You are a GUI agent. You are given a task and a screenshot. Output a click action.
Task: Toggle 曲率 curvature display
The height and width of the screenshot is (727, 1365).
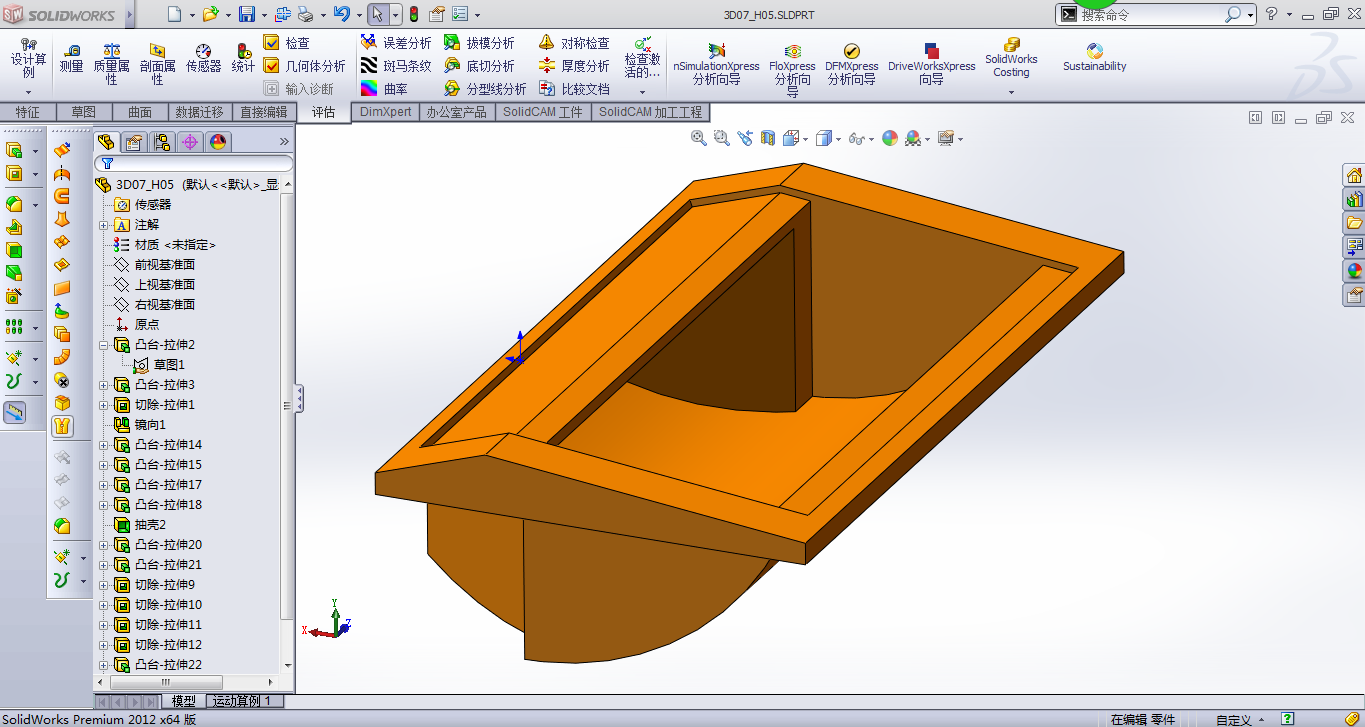pos(384,89)
